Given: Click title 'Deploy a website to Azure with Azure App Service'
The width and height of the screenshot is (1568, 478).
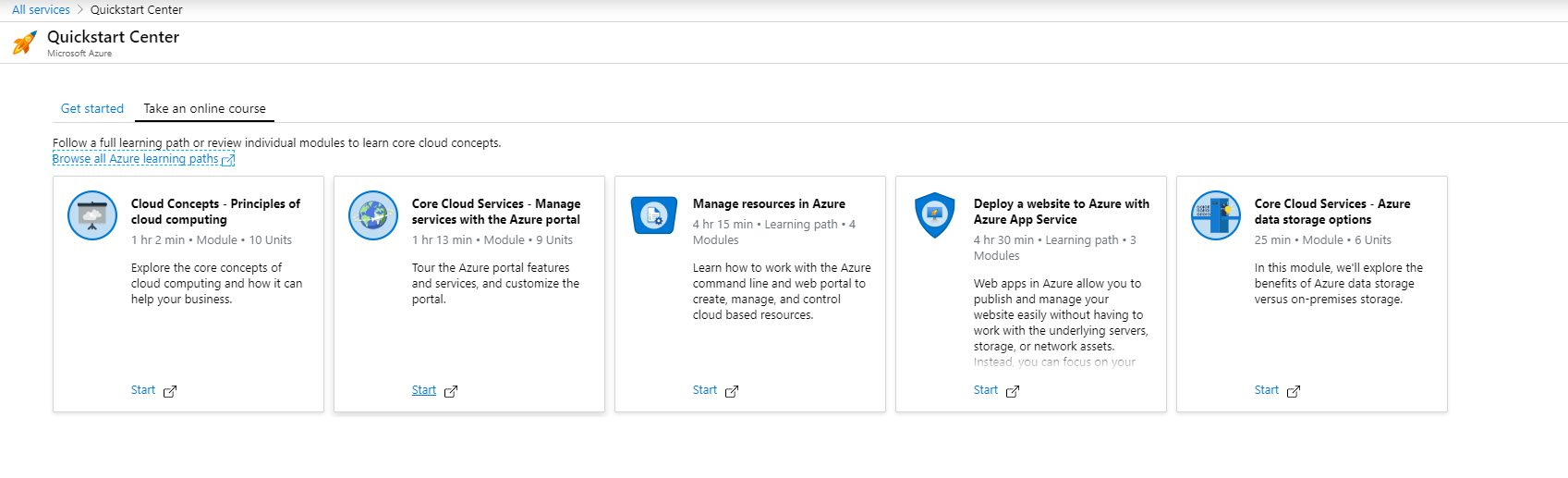Looking at the screenshot, I should tap(1062, 212).
